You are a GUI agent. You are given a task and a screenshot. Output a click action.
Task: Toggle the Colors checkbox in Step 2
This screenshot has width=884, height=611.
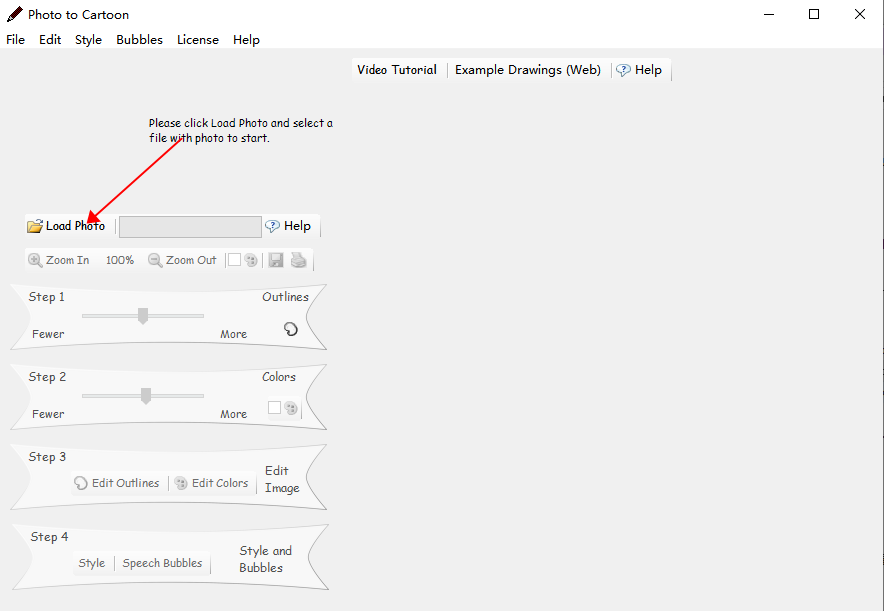(274, 407)
